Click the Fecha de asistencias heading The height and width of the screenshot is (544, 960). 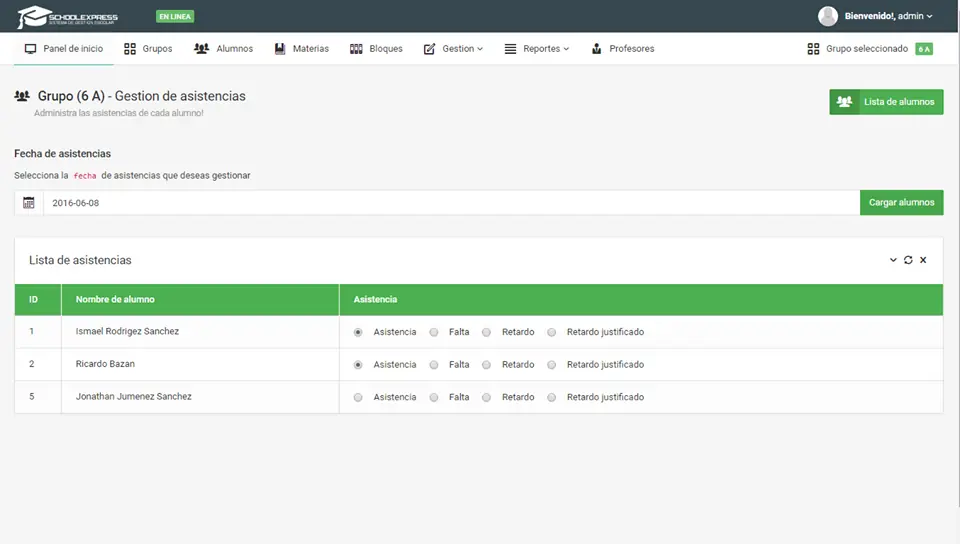coord(62,154)
